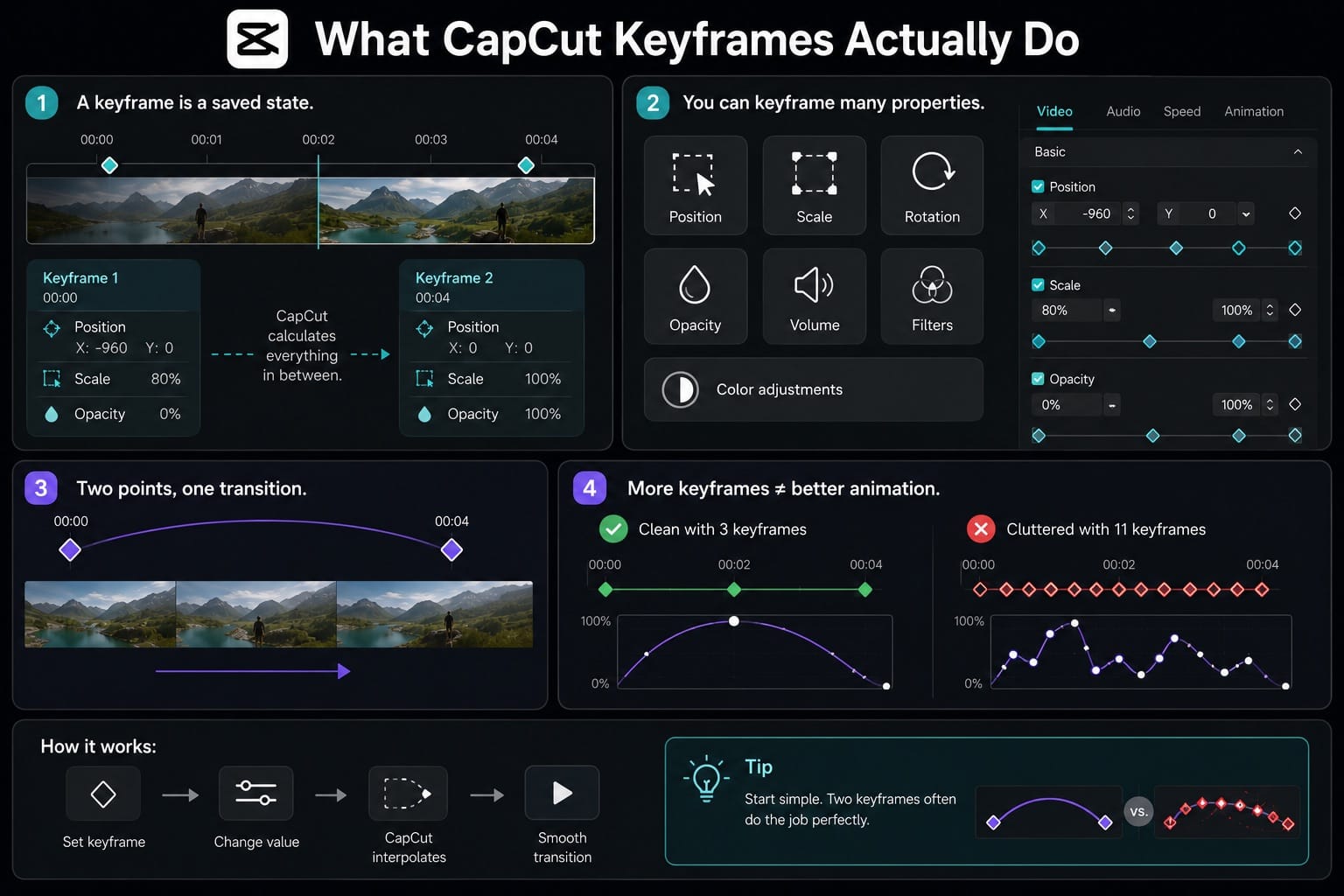Click 'Cluttered with 11 keyframes' text

tap(1106, 529)
